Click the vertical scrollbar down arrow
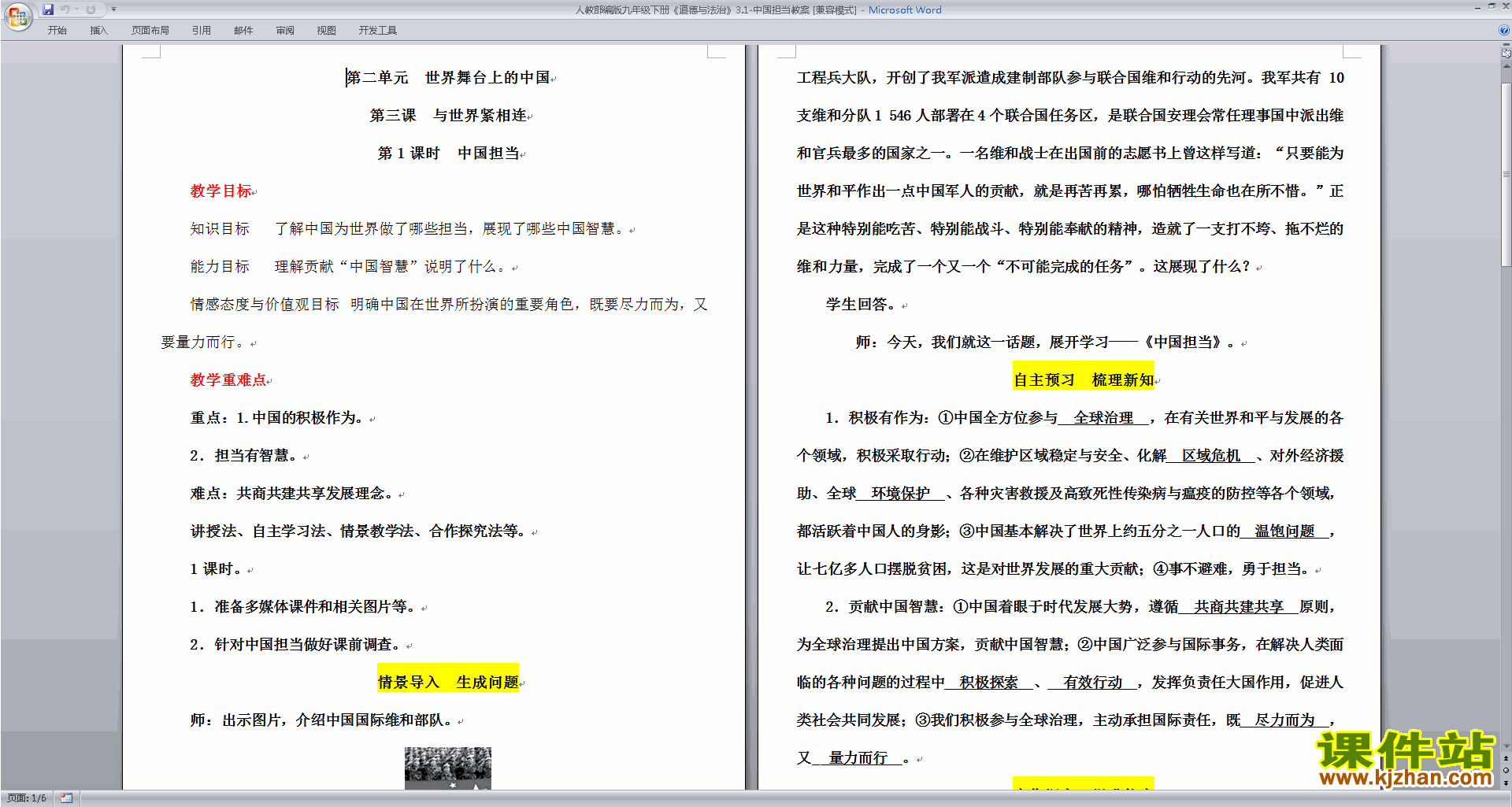This screenshot has height=807, width=1512. (1506, 746)
